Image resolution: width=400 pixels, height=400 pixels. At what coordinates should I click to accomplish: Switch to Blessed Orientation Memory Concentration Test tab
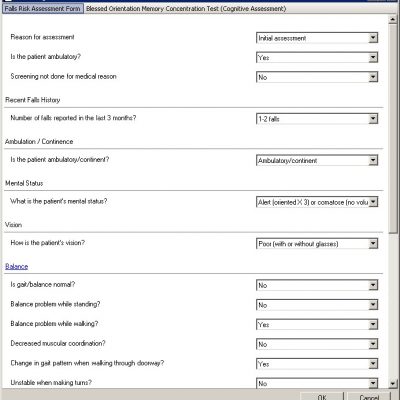pos(186,9)
